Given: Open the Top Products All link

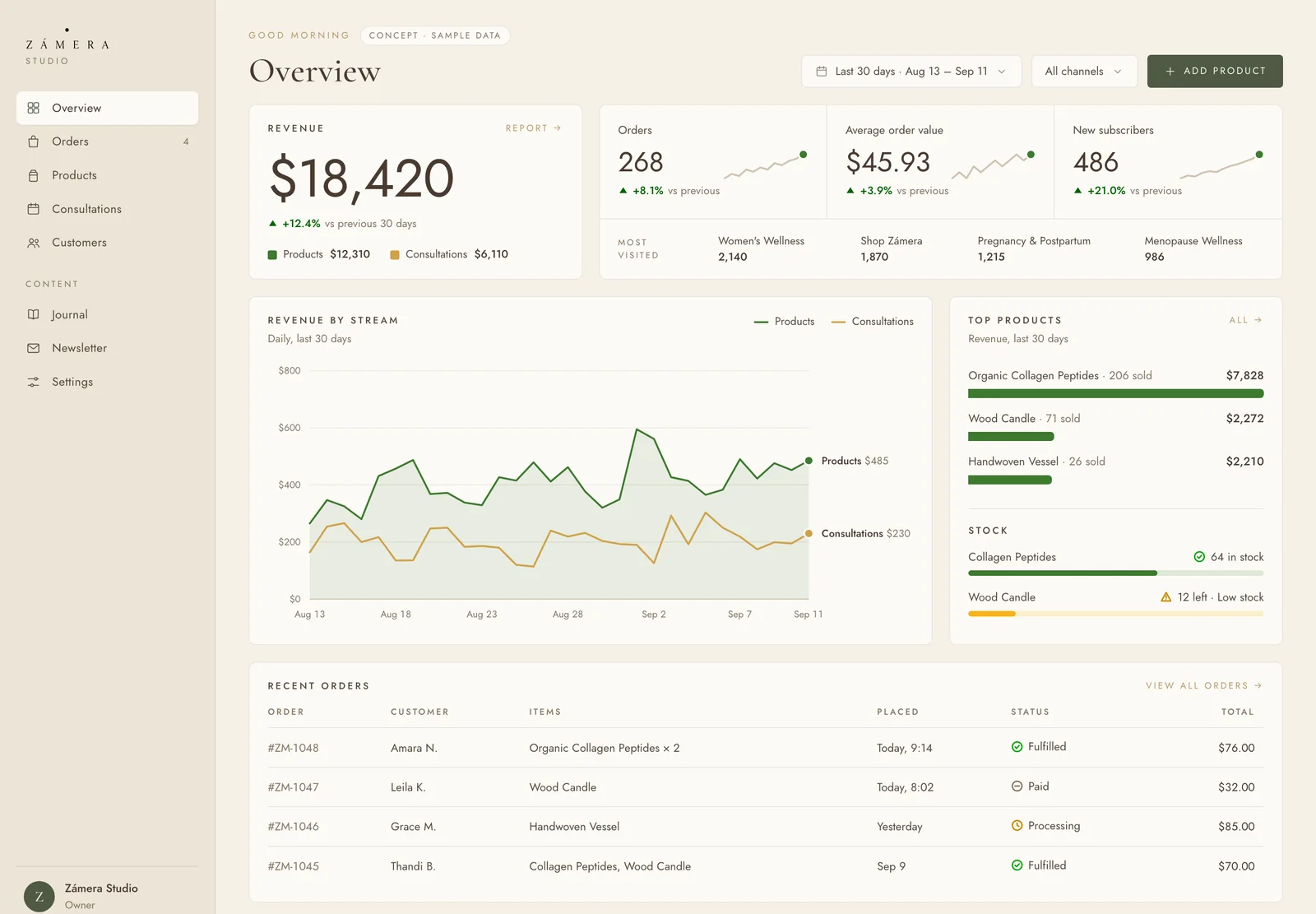Looking at the screenshot, I should pyautogui.click(x=1245, y=320).
